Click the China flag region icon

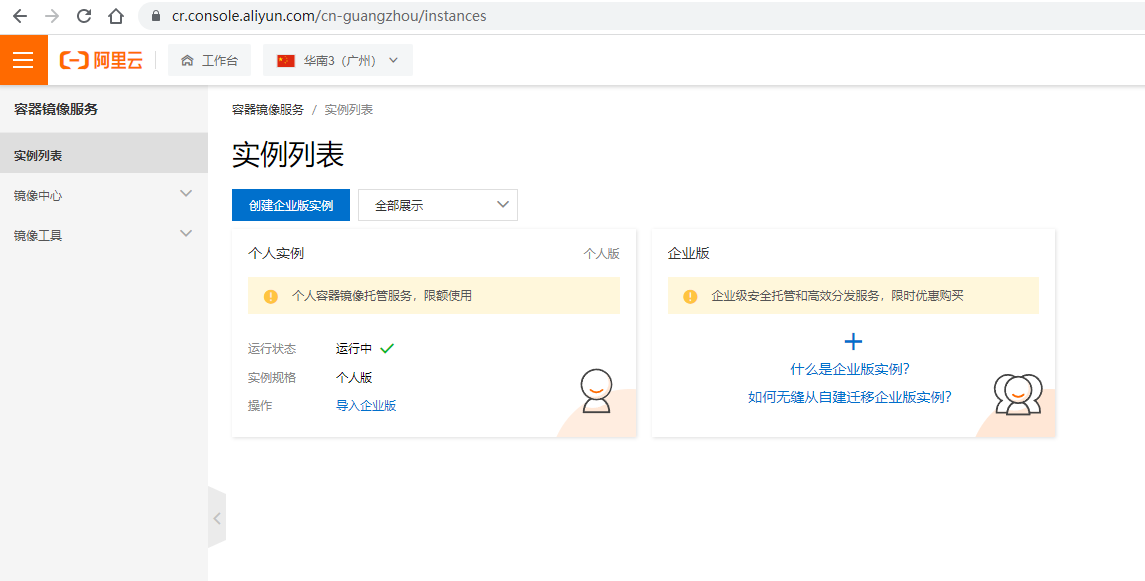tap(287, 60)
